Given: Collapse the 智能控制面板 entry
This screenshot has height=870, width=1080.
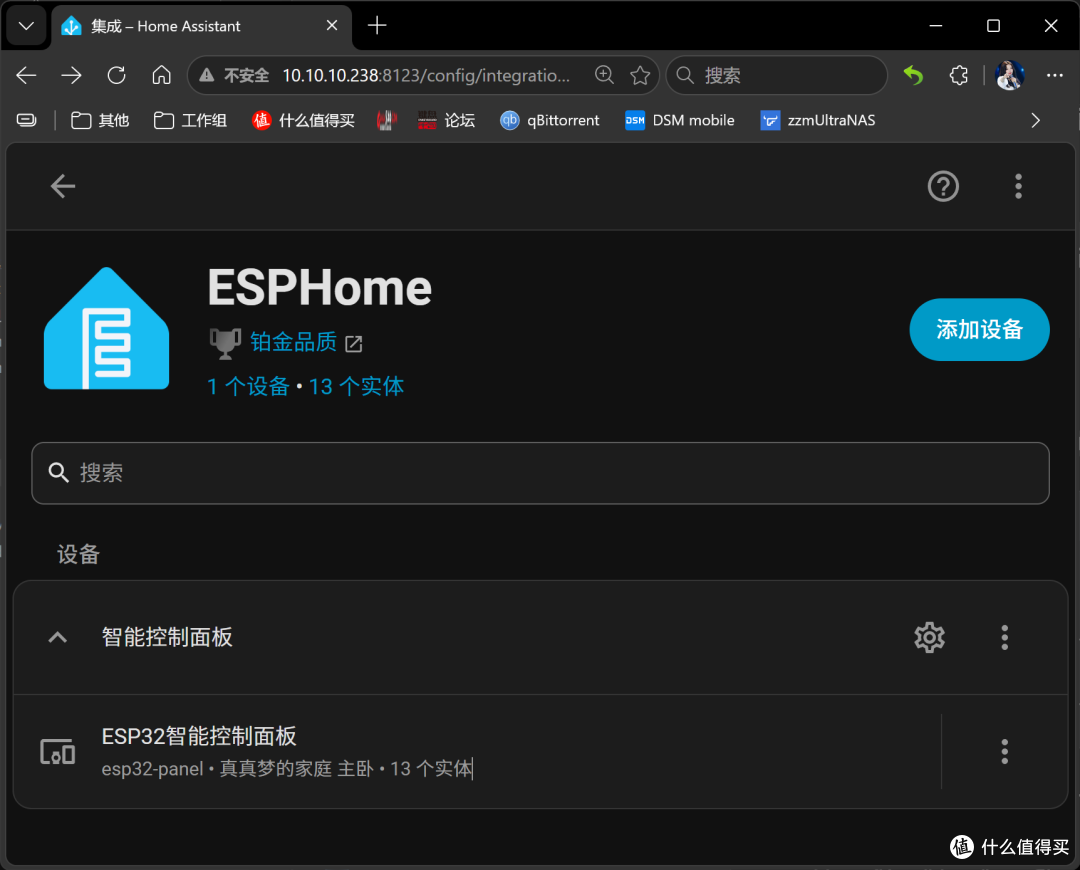Looking at the screenshot, I should point(58,637).
